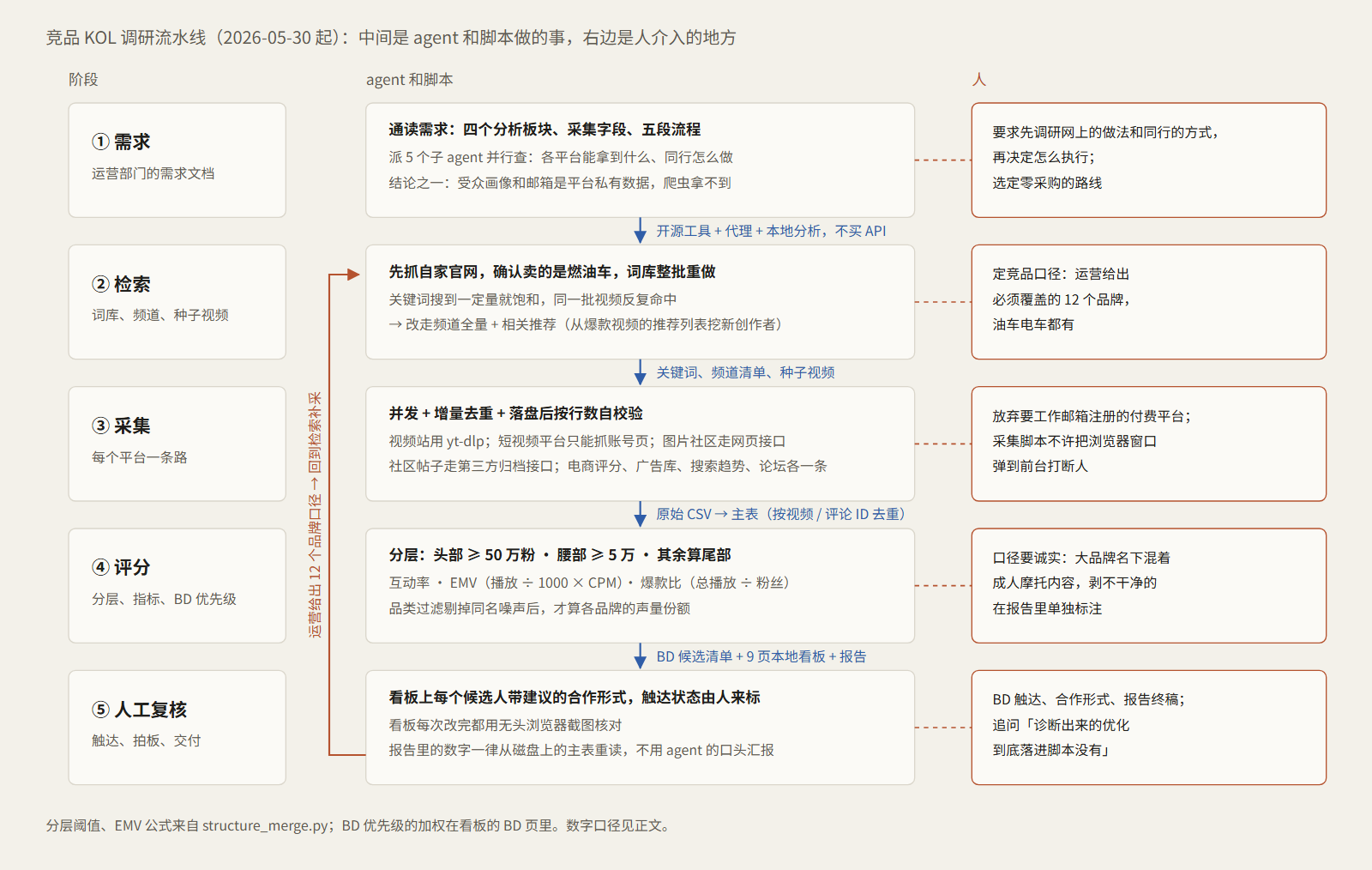Click the column header 人
The width and height of the screenshot is (1372, 870).
(979, 80)
